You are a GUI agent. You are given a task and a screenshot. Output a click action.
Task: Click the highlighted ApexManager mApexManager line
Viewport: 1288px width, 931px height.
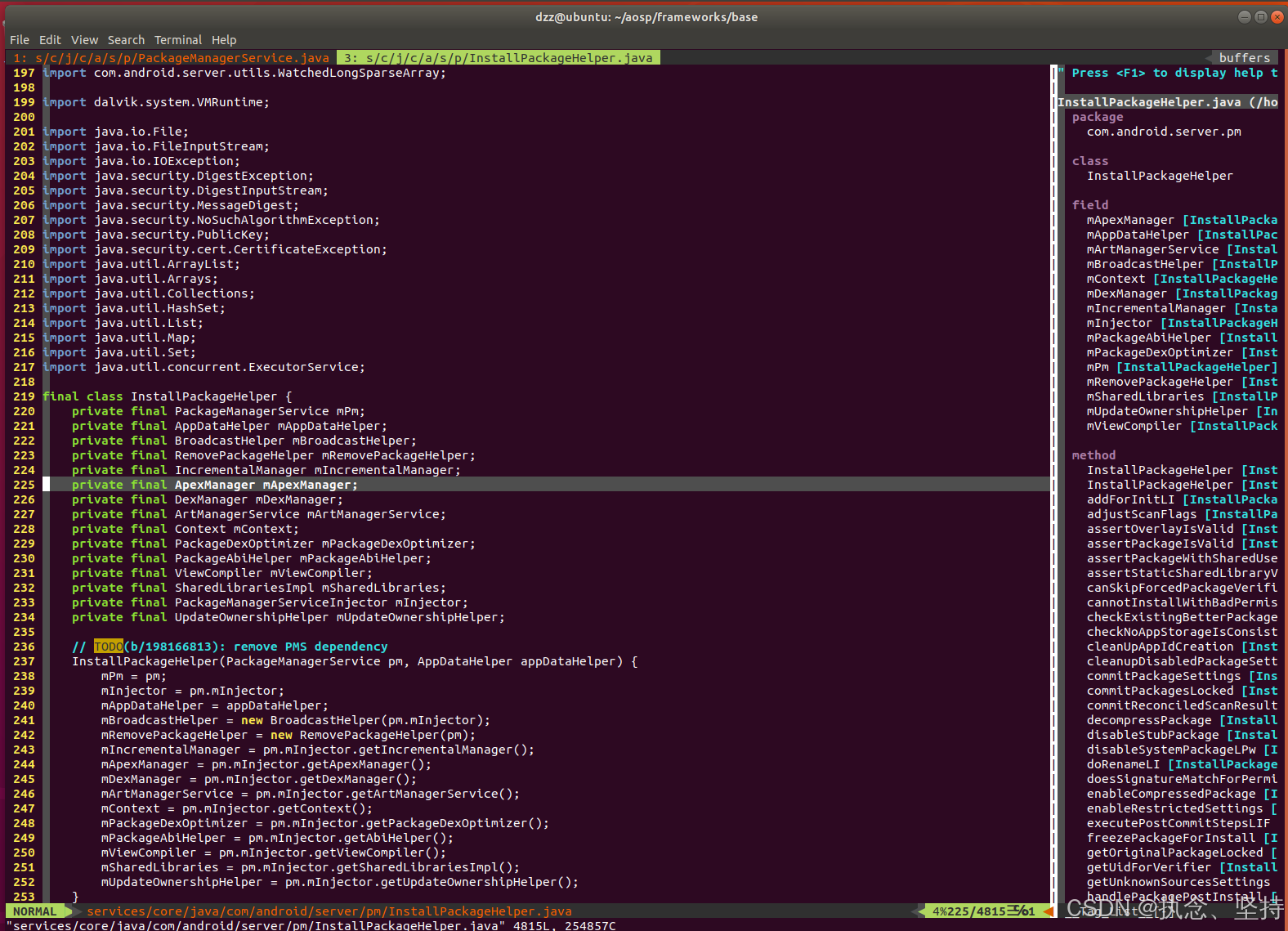pos(546,485)
